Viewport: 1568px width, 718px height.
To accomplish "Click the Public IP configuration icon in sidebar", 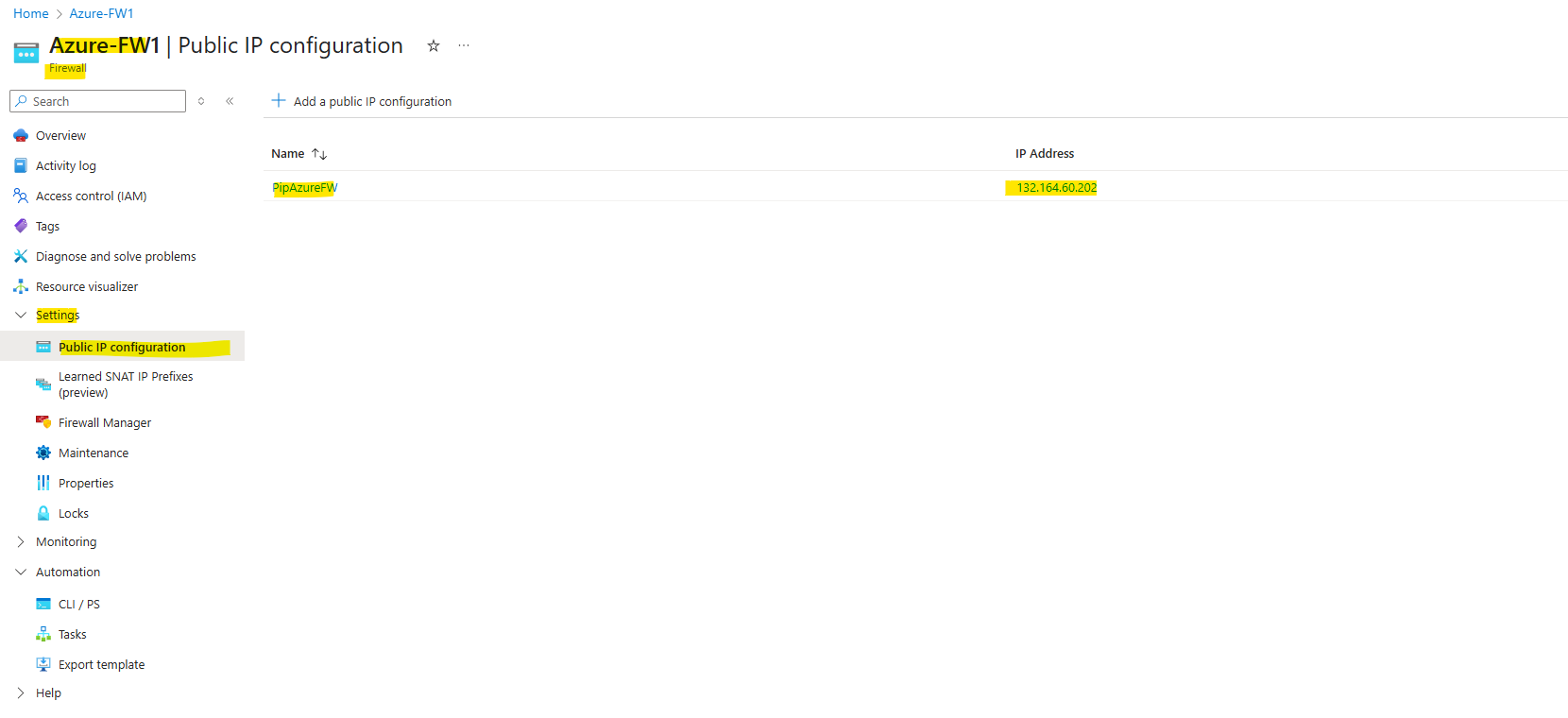I will 43,348.
